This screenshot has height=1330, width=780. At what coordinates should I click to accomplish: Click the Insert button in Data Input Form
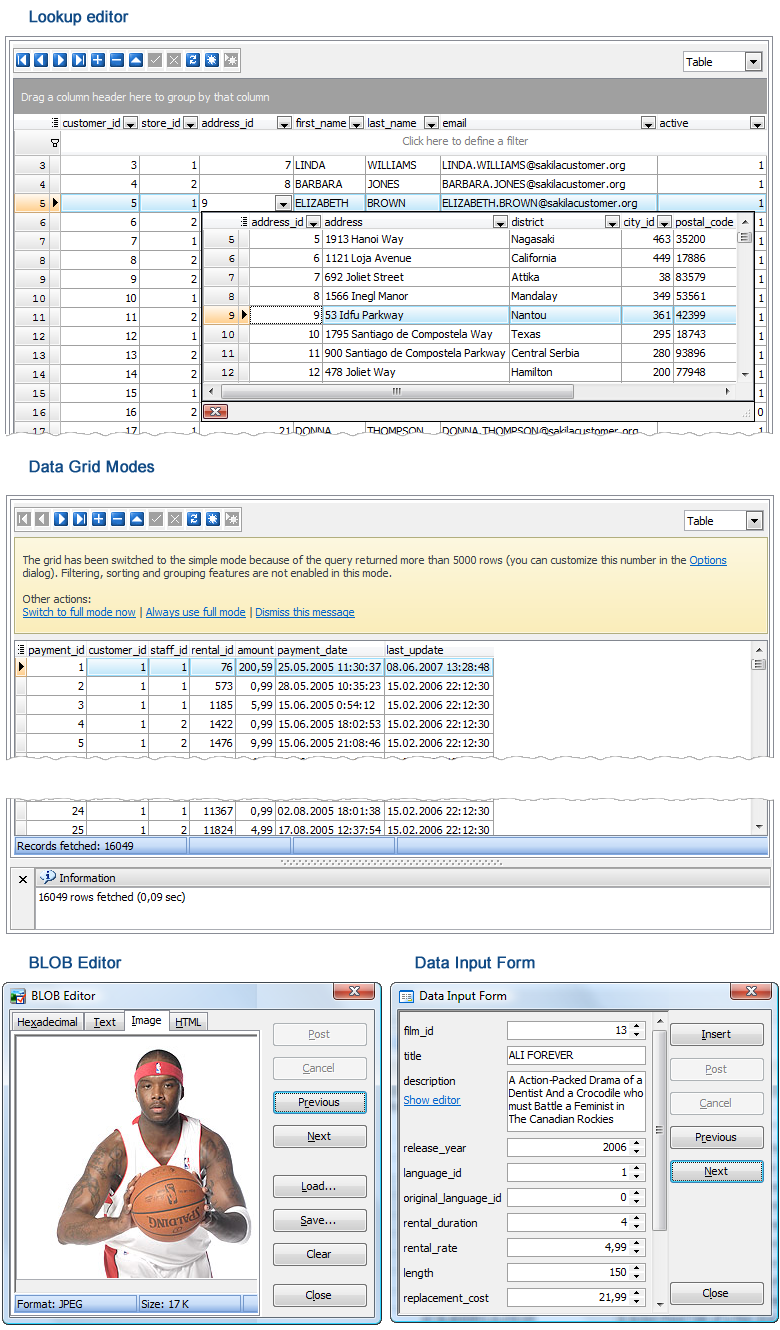pos(715,1034)
